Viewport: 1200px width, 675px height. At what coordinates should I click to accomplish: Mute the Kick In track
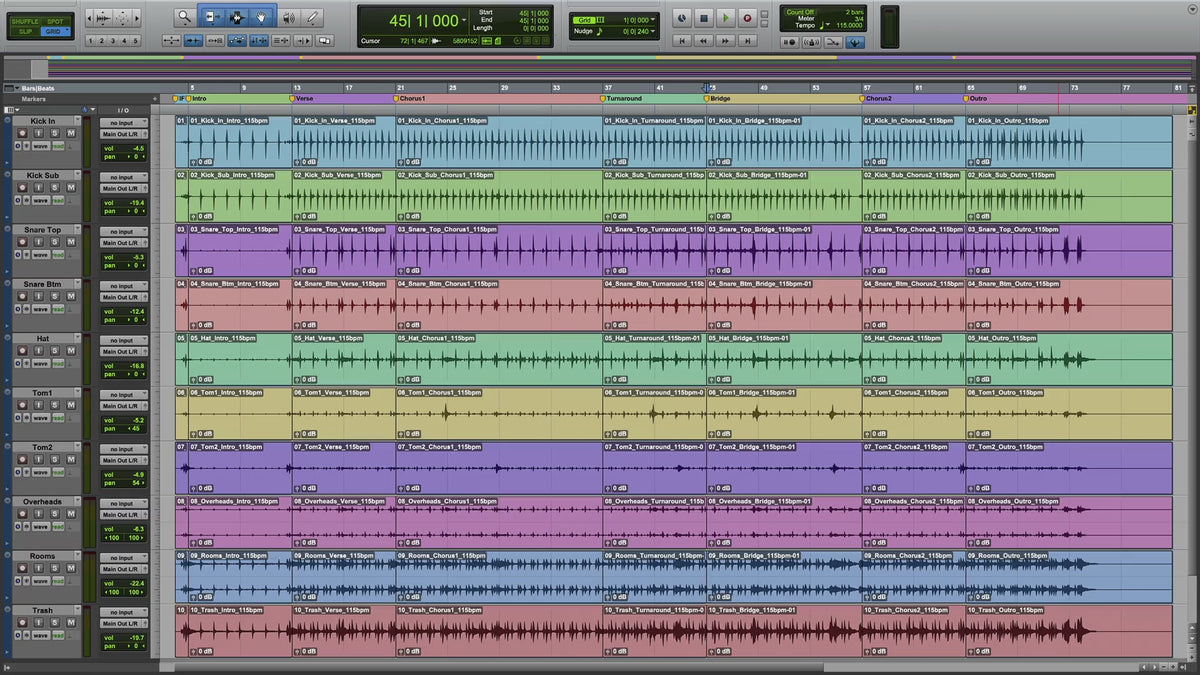click(x=71, y=134)
